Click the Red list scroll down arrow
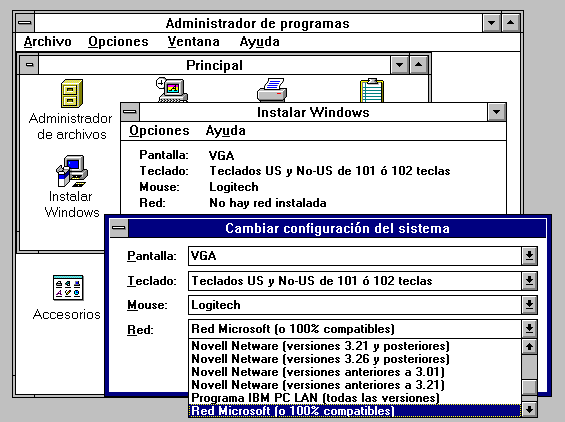Screen dimensions: 565x422 (x=529, y=409)
